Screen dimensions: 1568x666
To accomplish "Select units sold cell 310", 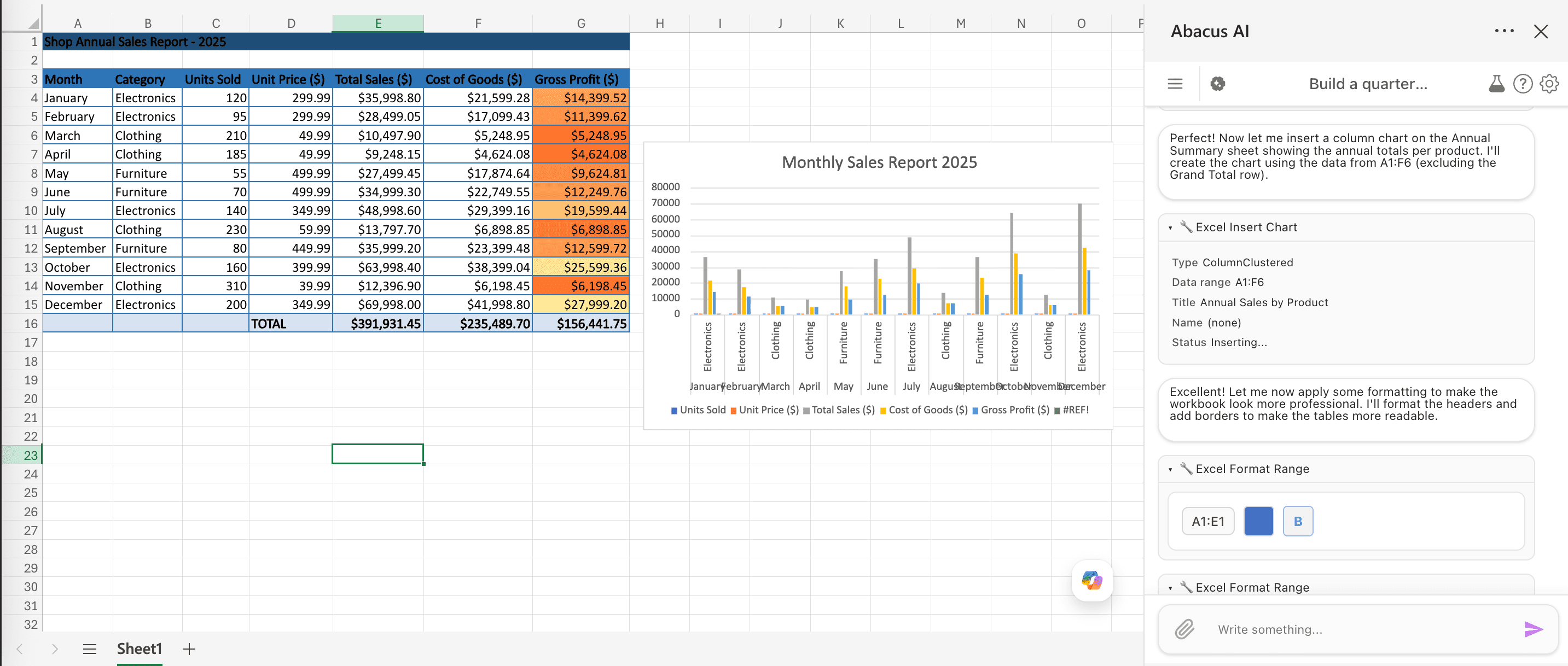I will [216, 286].
